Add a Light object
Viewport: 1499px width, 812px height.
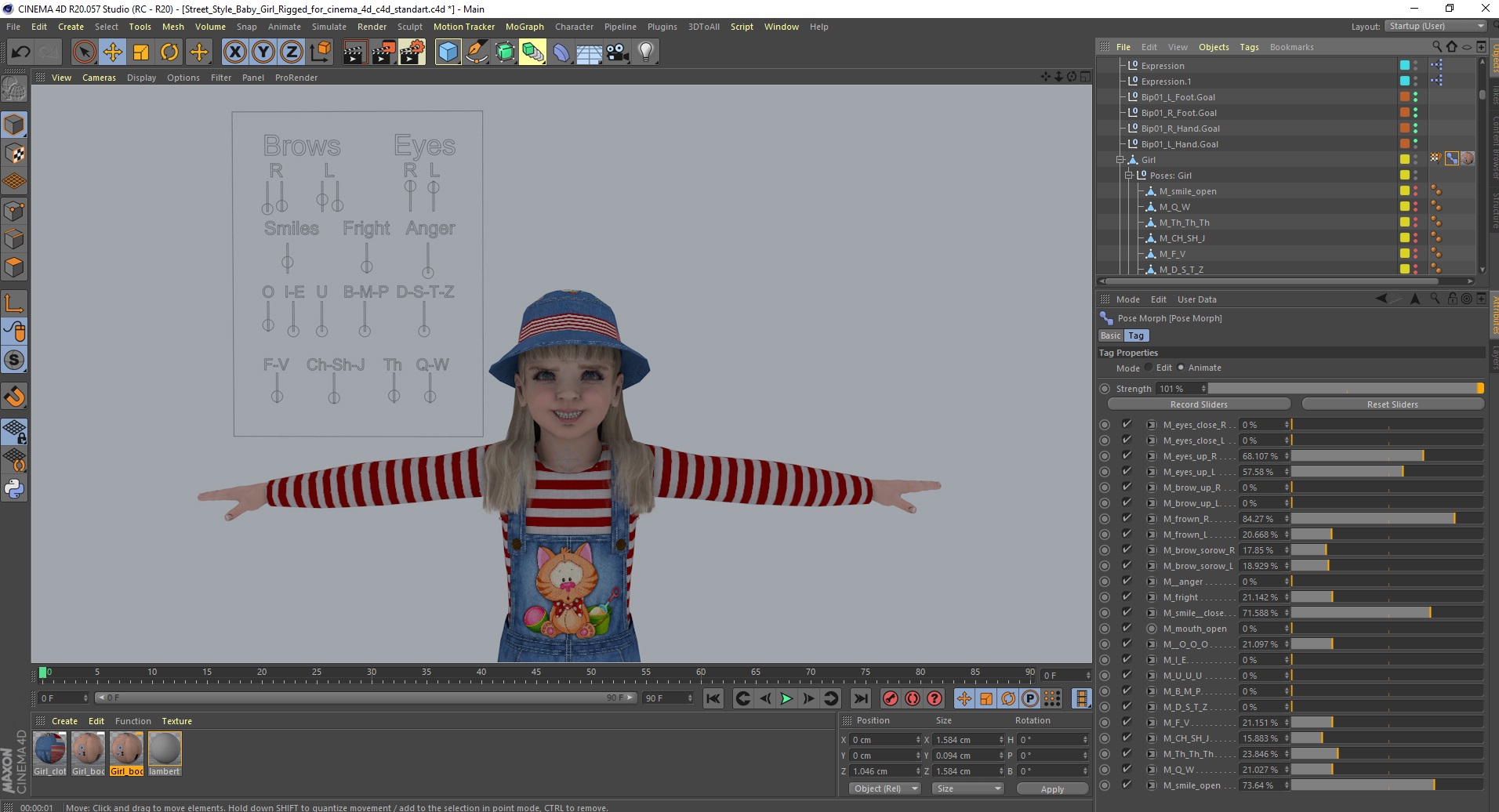coord(646,53)
